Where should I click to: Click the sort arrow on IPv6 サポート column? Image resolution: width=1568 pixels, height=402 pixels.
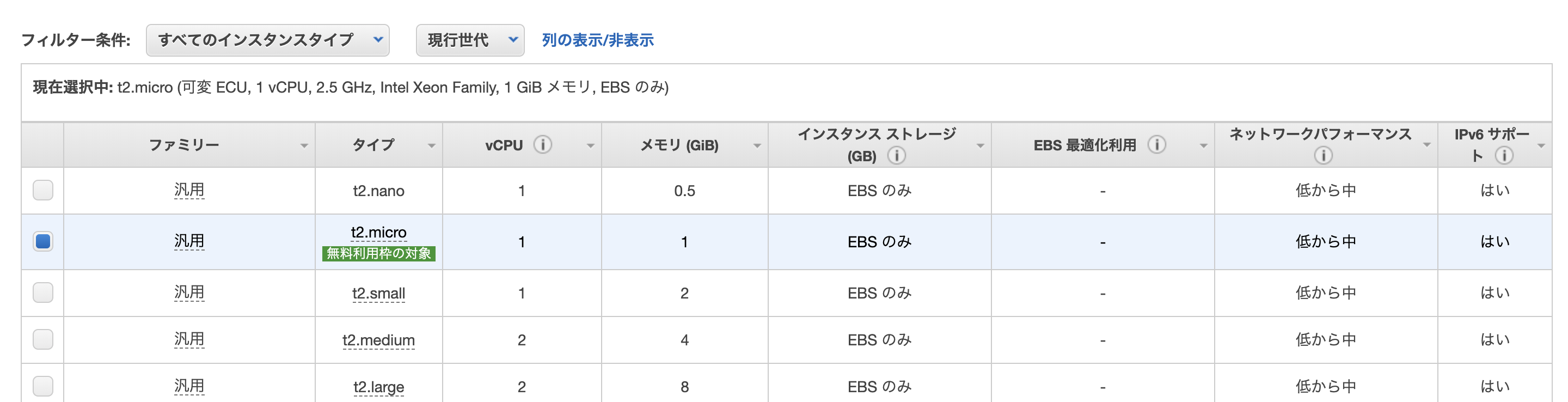tap(1541, 145)
